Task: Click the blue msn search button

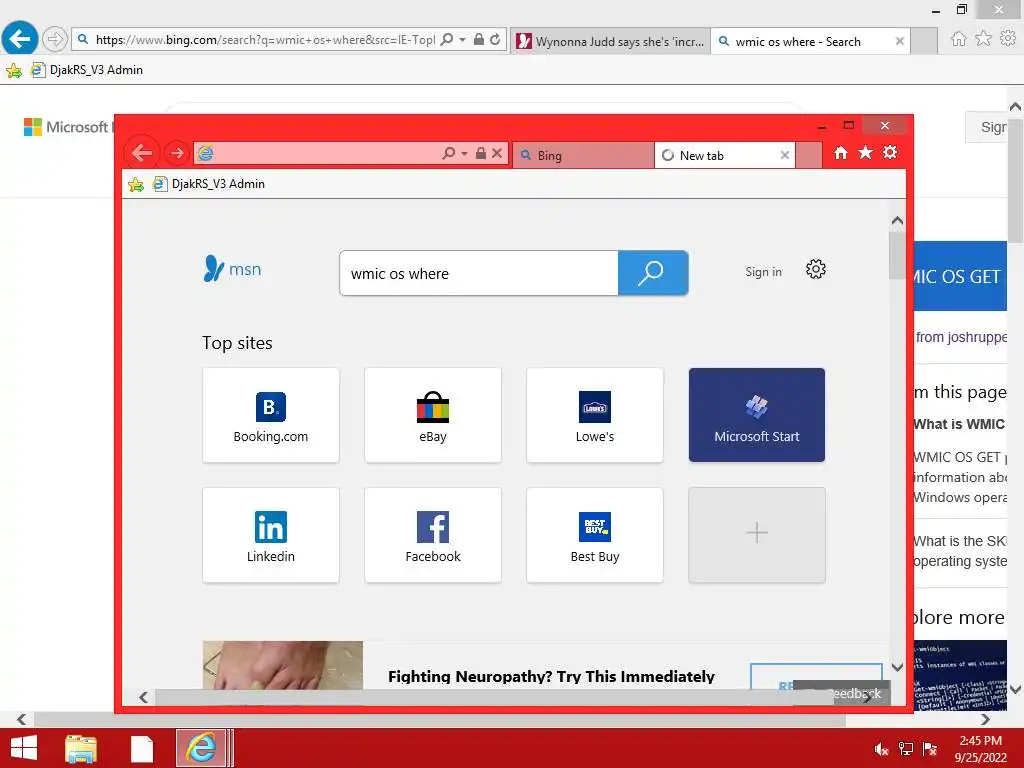Action: coord(652,273)
